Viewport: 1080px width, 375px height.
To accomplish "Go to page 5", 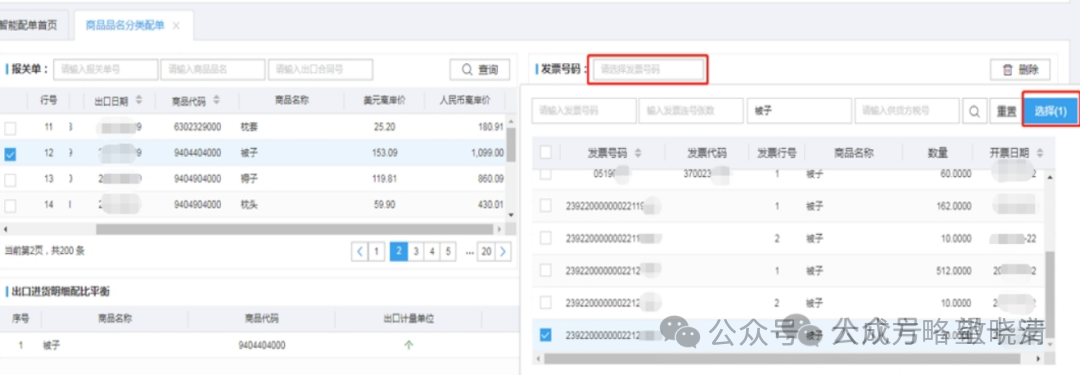I will [x=448, y=252].
